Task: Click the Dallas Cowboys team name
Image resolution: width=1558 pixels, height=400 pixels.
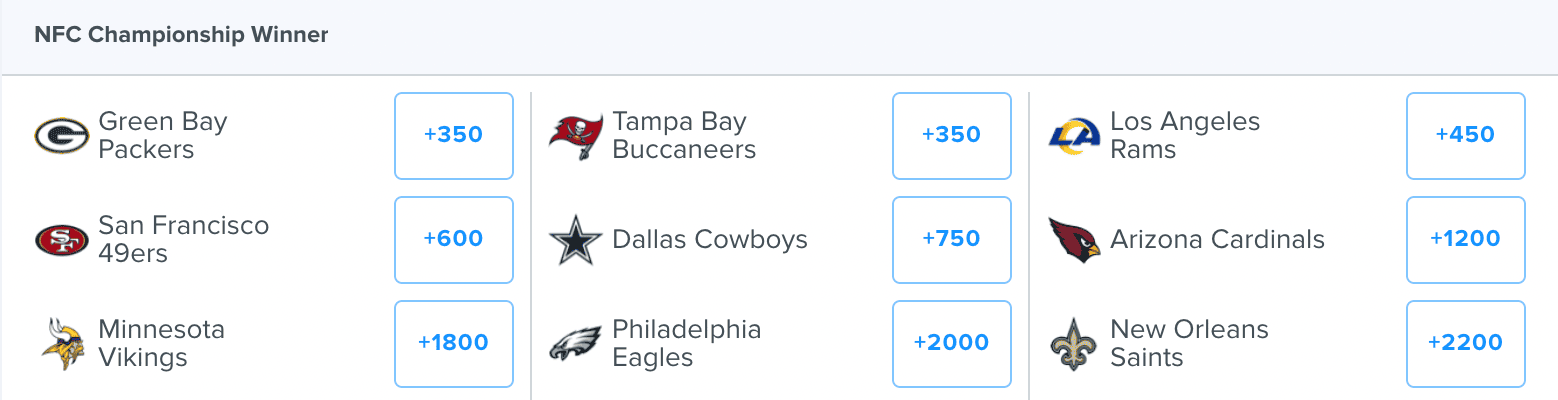Action: coord(710,240)
